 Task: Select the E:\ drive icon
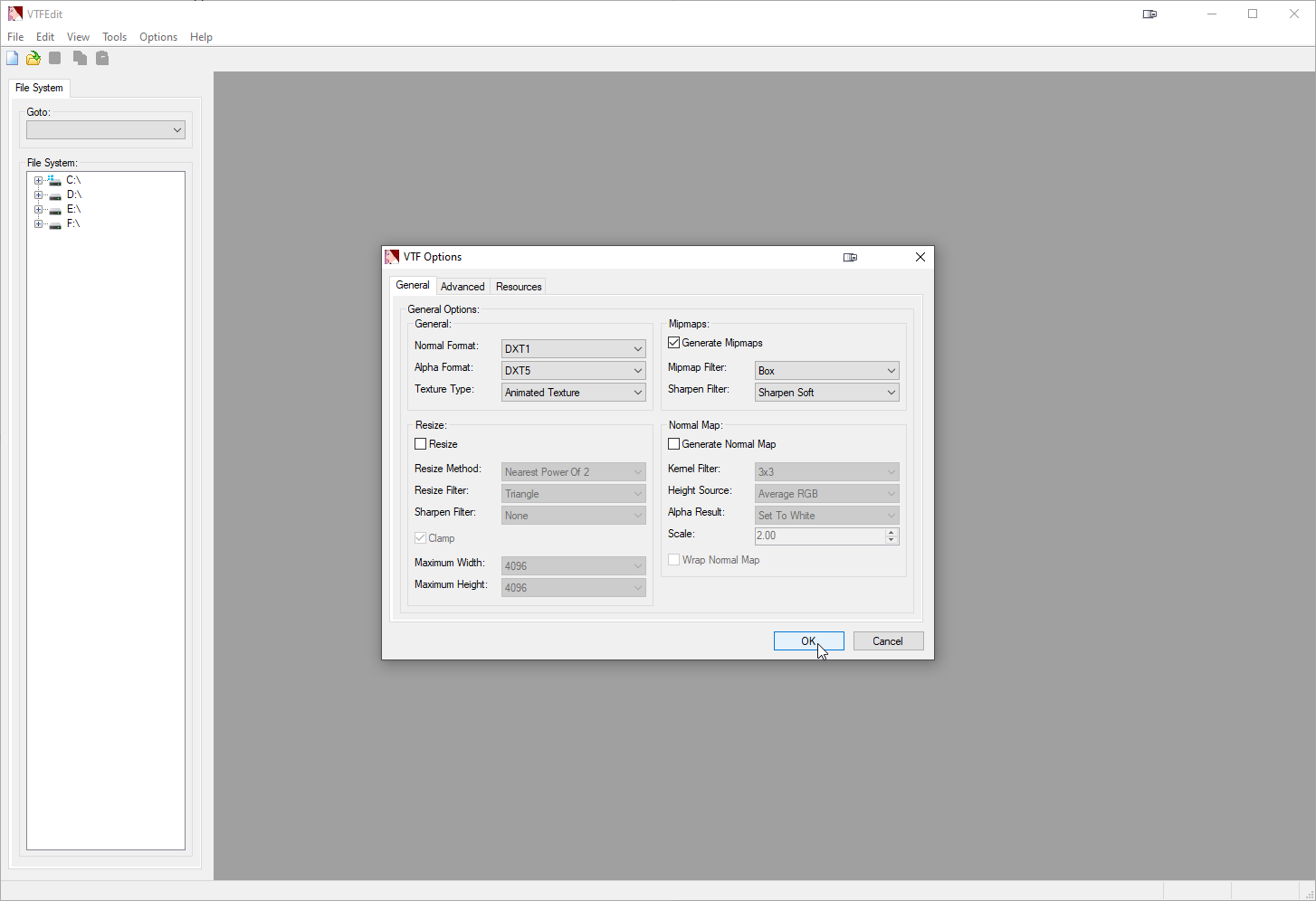[55, 210]
